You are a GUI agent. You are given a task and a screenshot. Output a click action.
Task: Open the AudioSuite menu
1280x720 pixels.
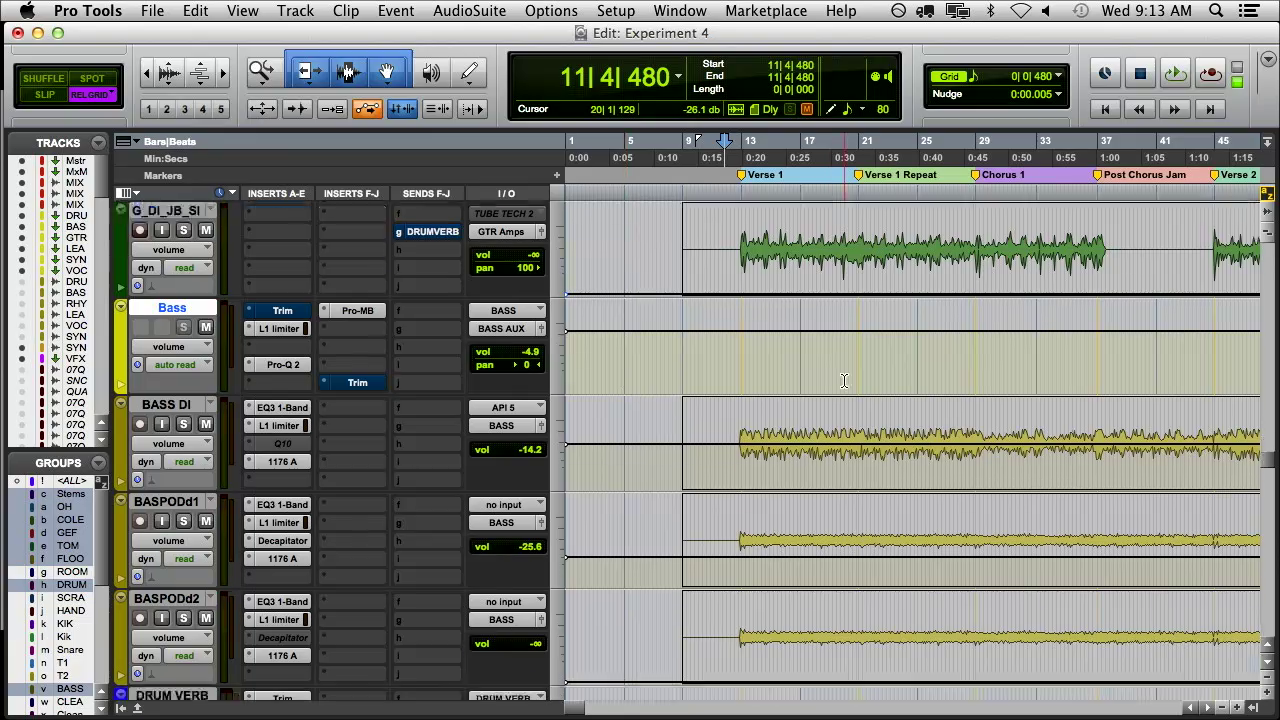[469, 11]
